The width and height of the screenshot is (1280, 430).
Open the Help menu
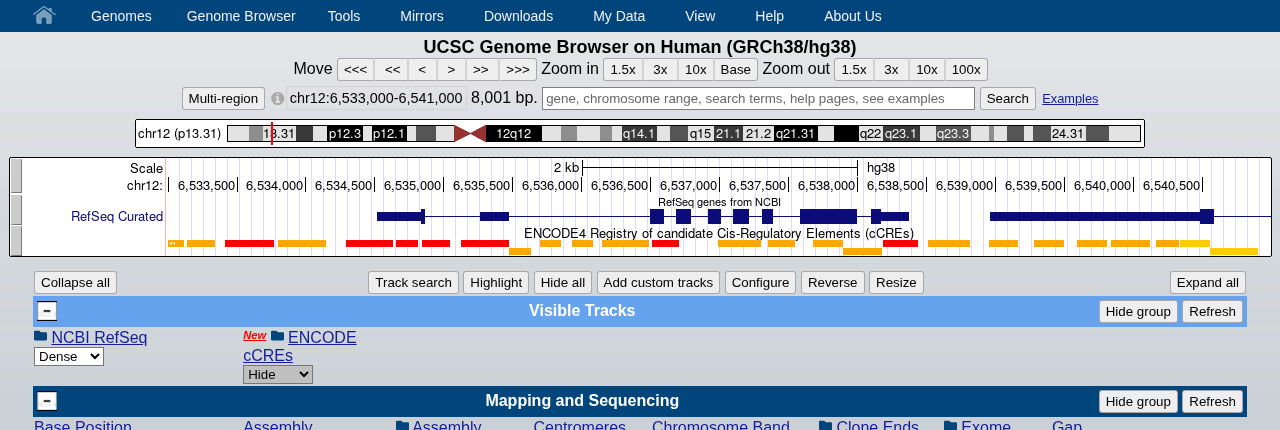click(x=770, y=16)
